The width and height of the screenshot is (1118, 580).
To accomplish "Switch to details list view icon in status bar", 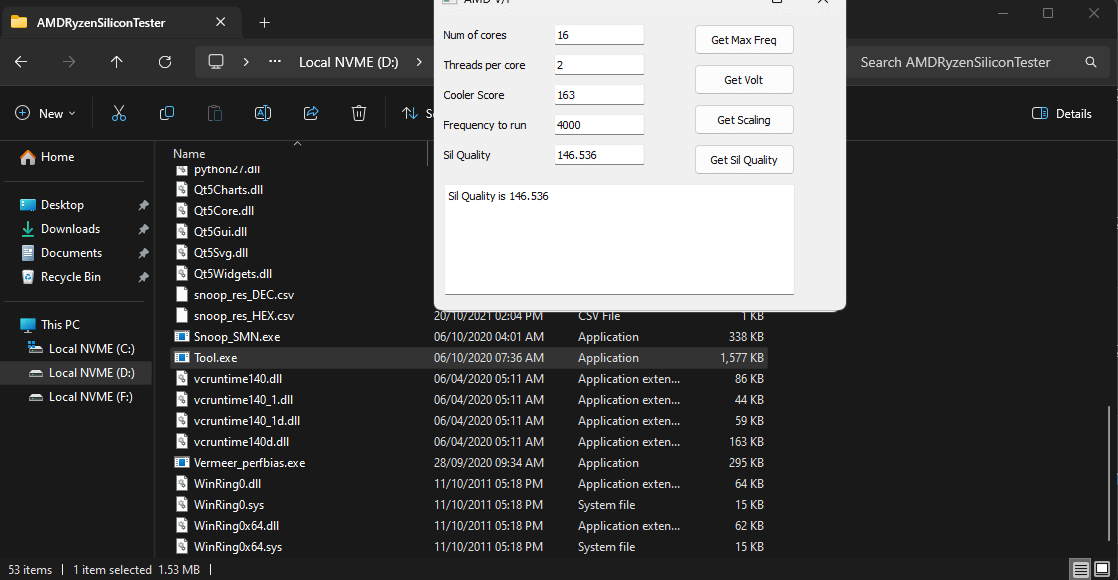I will (1080, 569).
